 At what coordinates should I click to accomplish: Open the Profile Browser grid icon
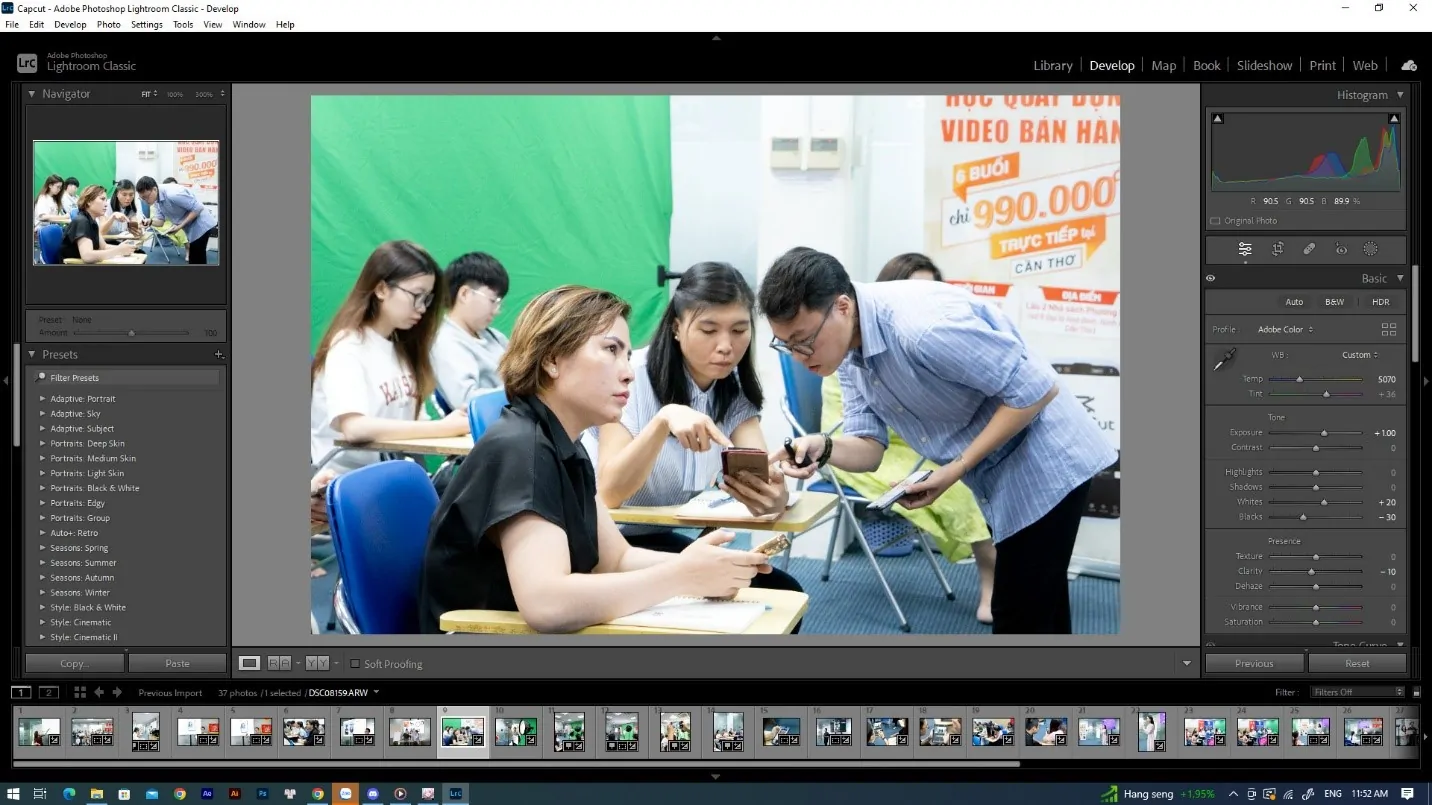[1388, 329]
